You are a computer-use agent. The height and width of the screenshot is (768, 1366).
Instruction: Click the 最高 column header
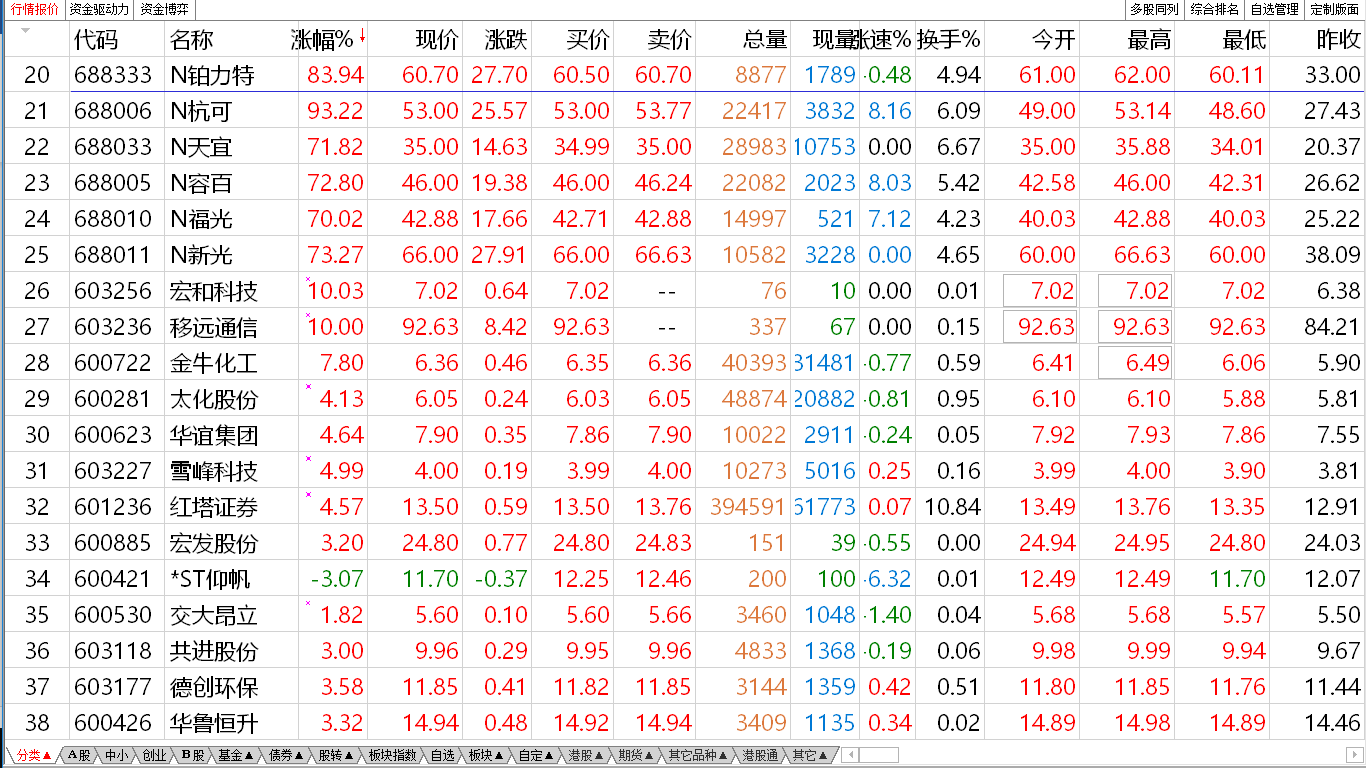click(x=1149, y=40)
